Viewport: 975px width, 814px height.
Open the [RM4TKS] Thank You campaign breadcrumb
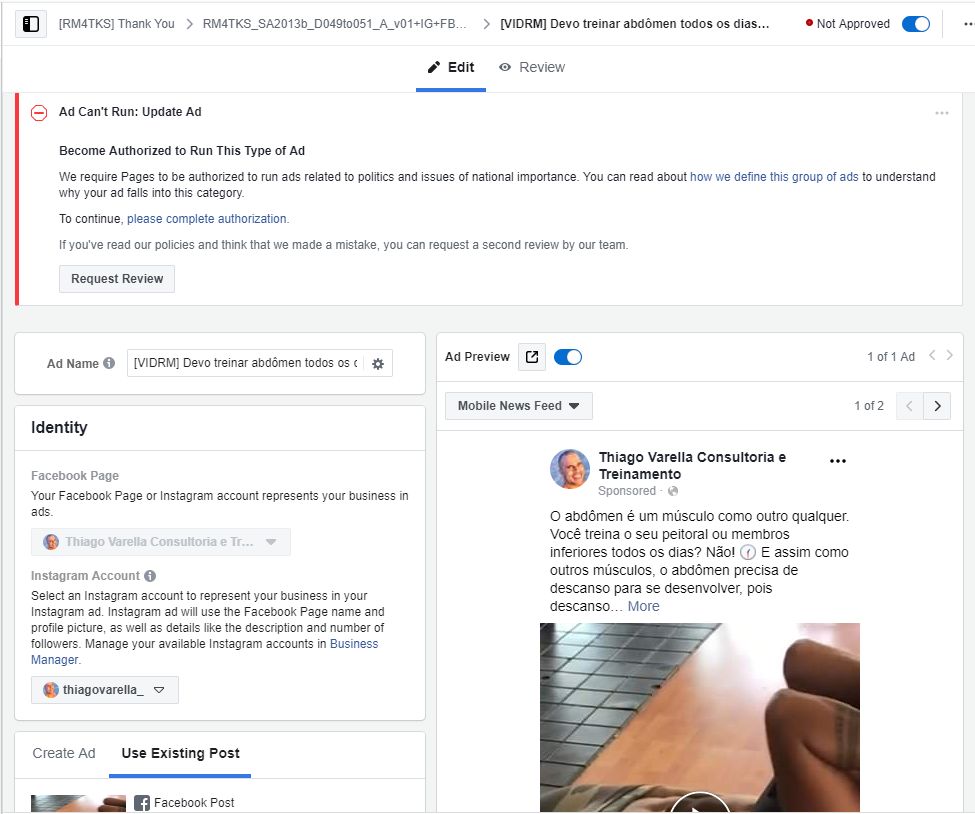tap(116, 24)
